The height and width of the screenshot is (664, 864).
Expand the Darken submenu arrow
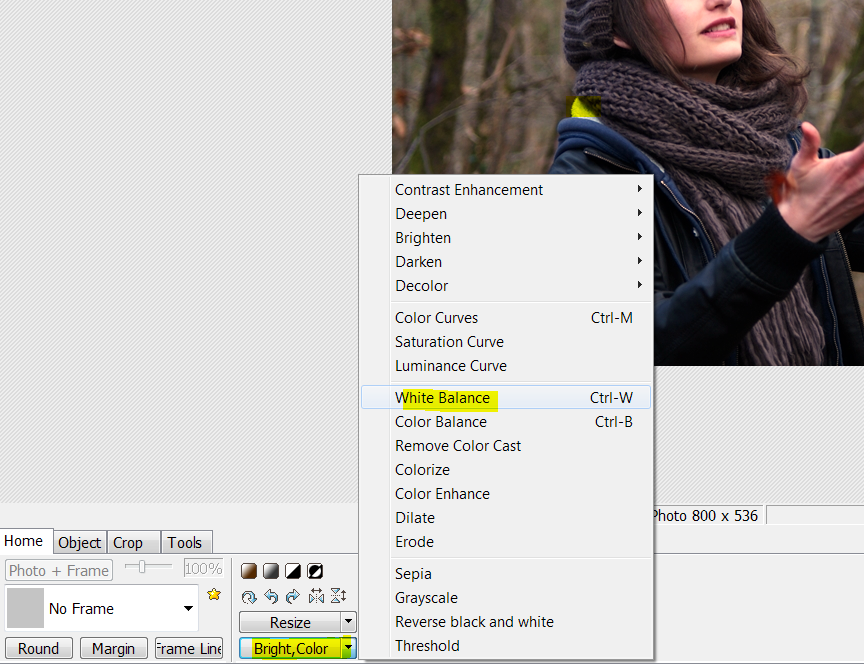tap(639, 261)
